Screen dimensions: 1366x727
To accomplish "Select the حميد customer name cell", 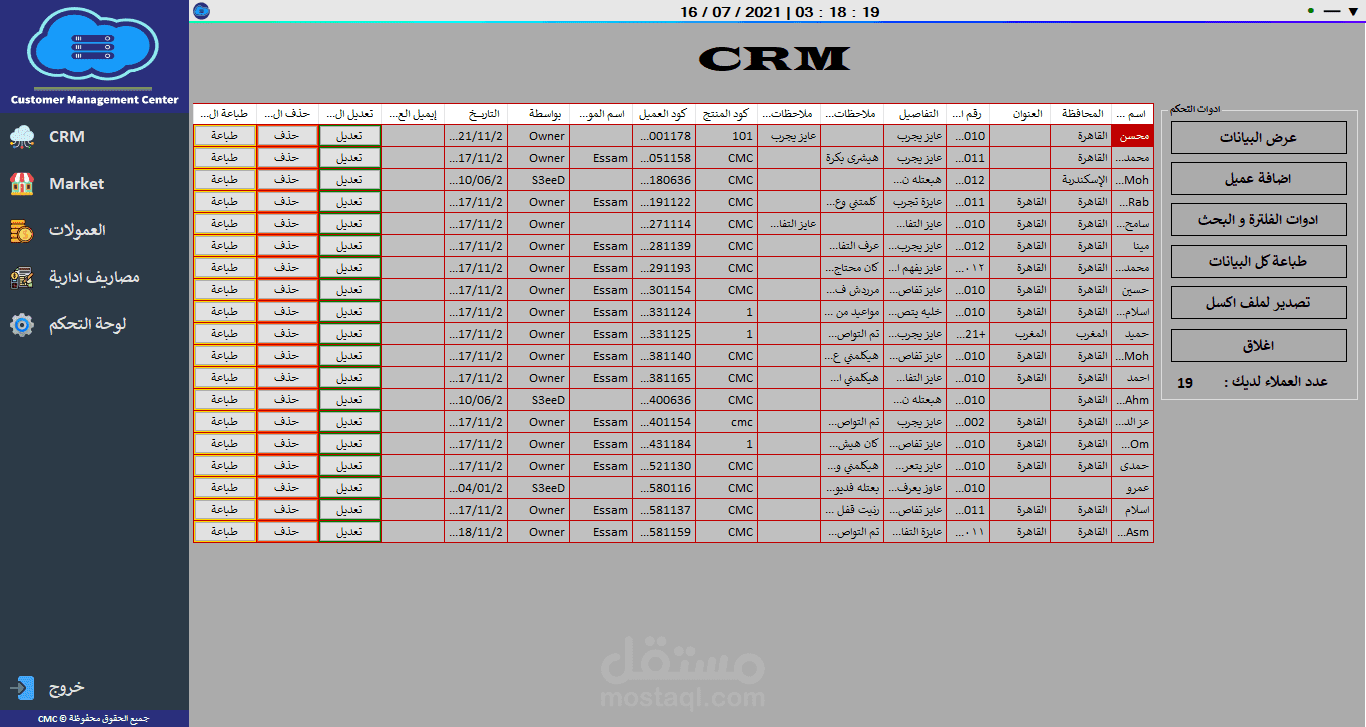I will [1132, 334].
